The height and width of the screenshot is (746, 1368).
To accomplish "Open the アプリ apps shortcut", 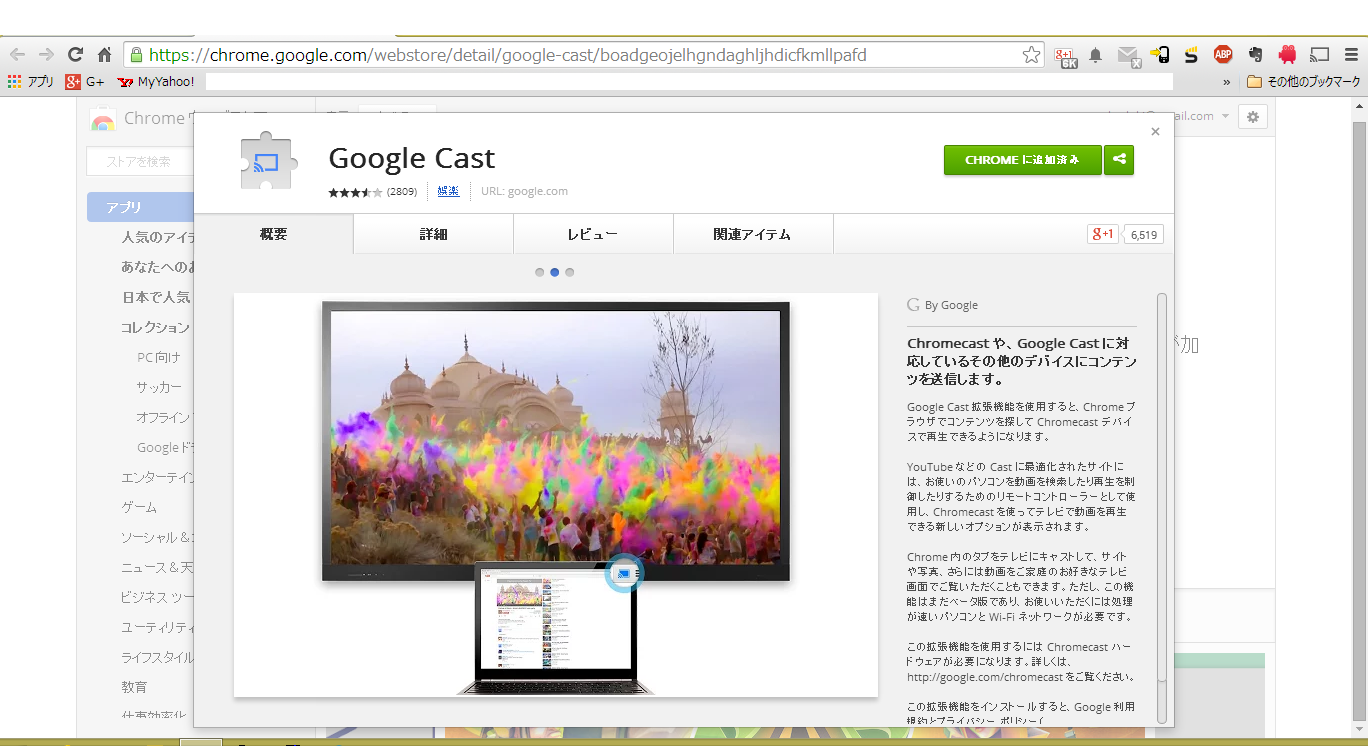I will pyautogui.click(x=31, y=82).
